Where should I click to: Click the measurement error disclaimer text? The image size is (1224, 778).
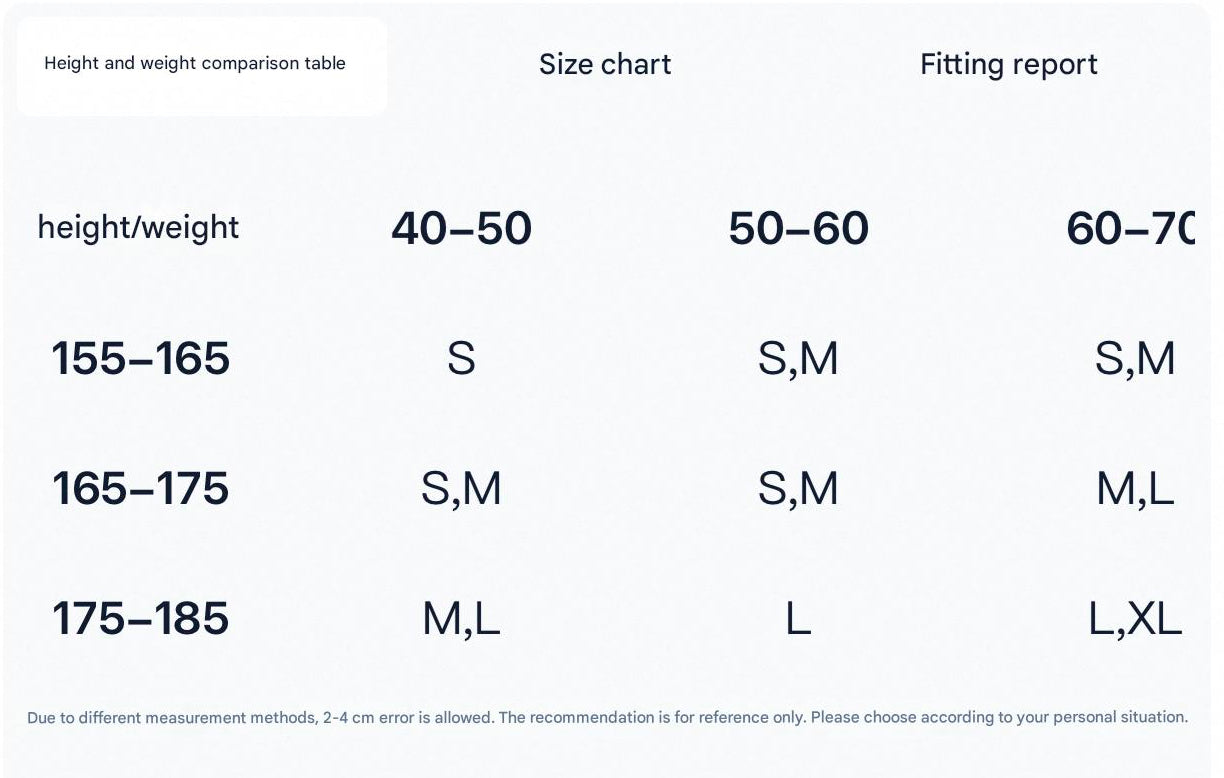click(607, 717)
